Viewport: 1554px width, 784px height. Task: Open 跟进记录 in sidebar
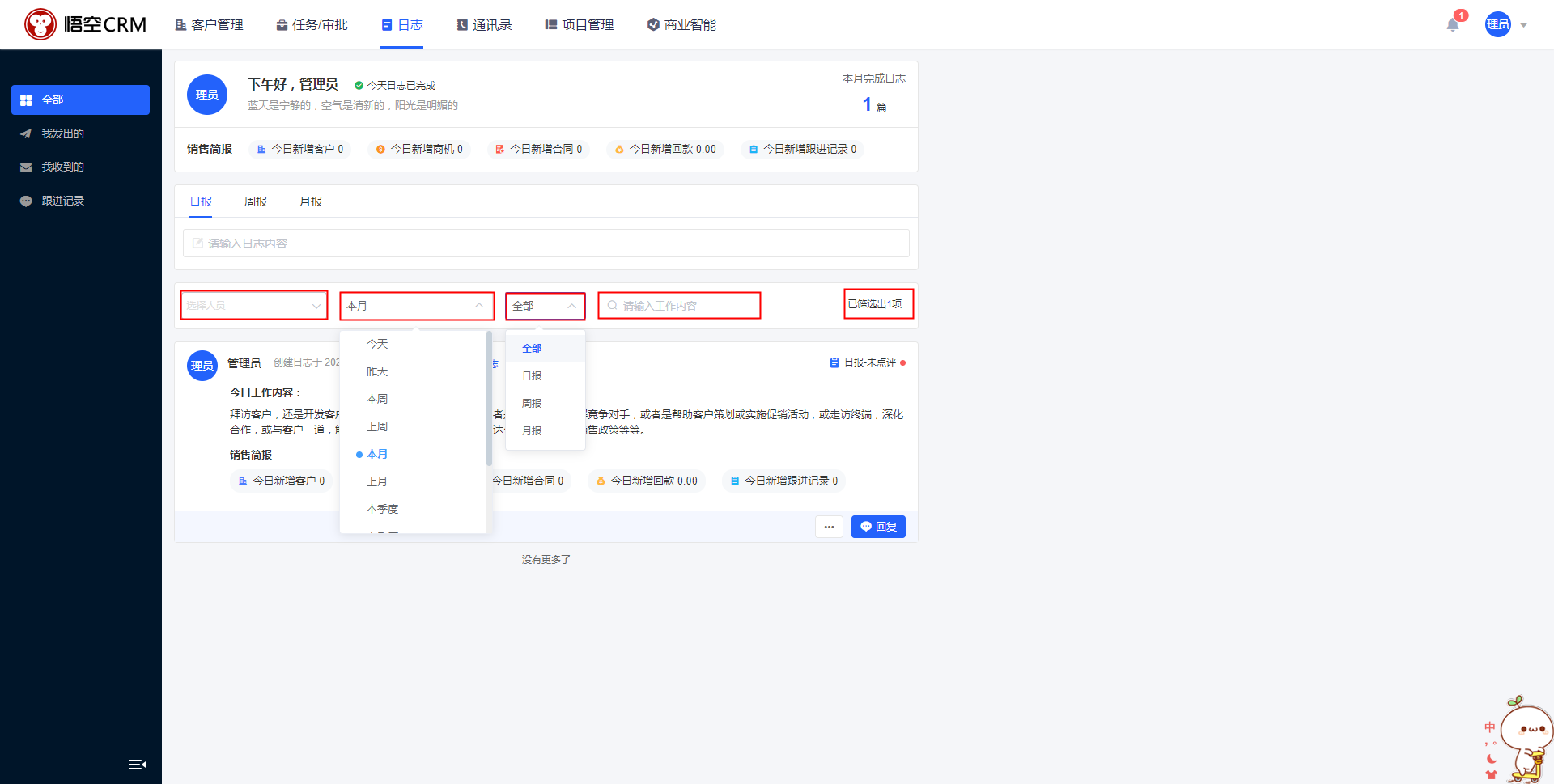[x=80, y=201]
